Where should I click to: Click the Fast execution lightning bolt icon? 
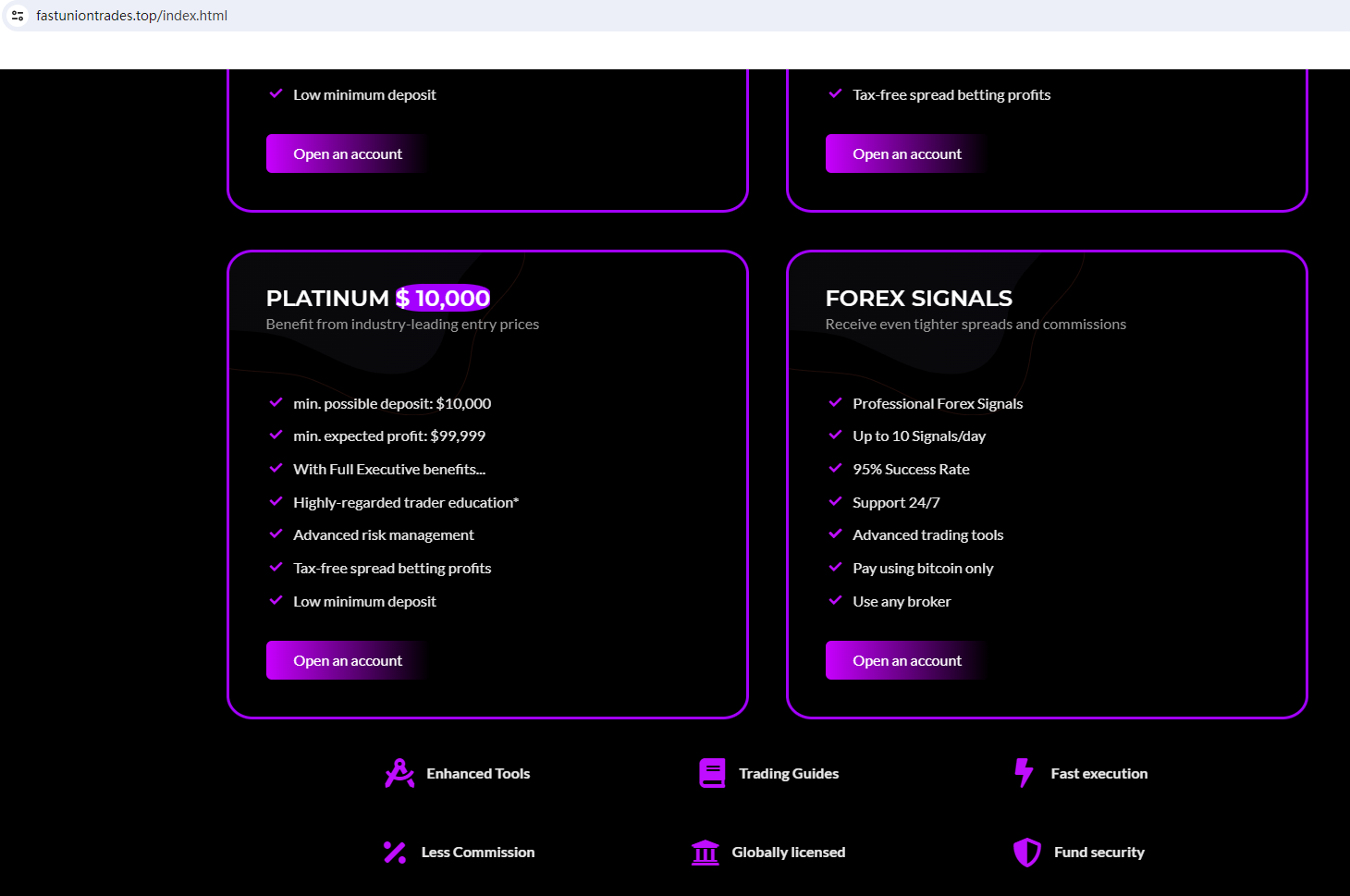(x=1024, y=773)
